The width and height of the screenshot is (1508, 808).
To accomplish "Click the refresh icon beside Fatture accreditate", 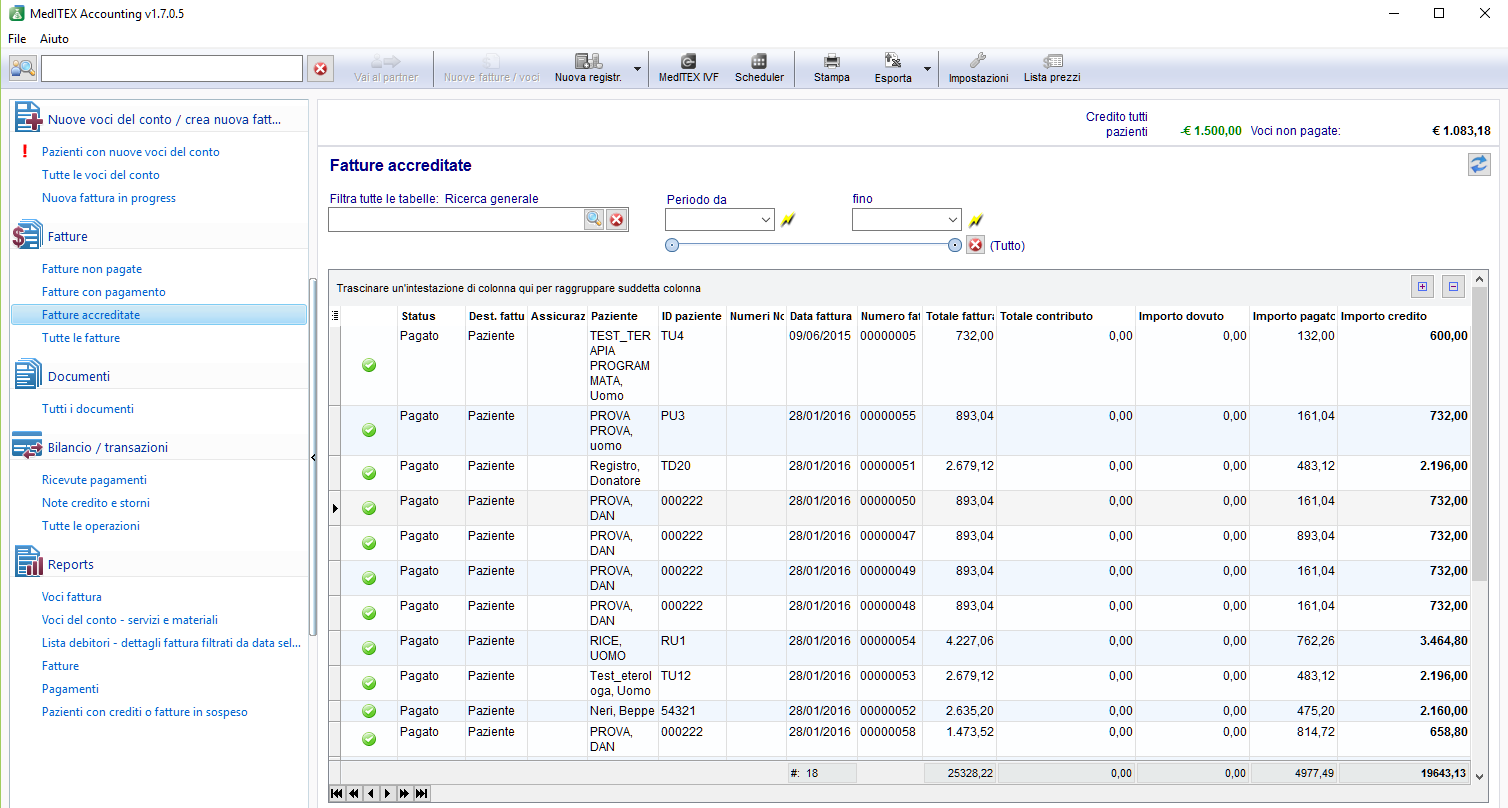I will (1479, 165).
